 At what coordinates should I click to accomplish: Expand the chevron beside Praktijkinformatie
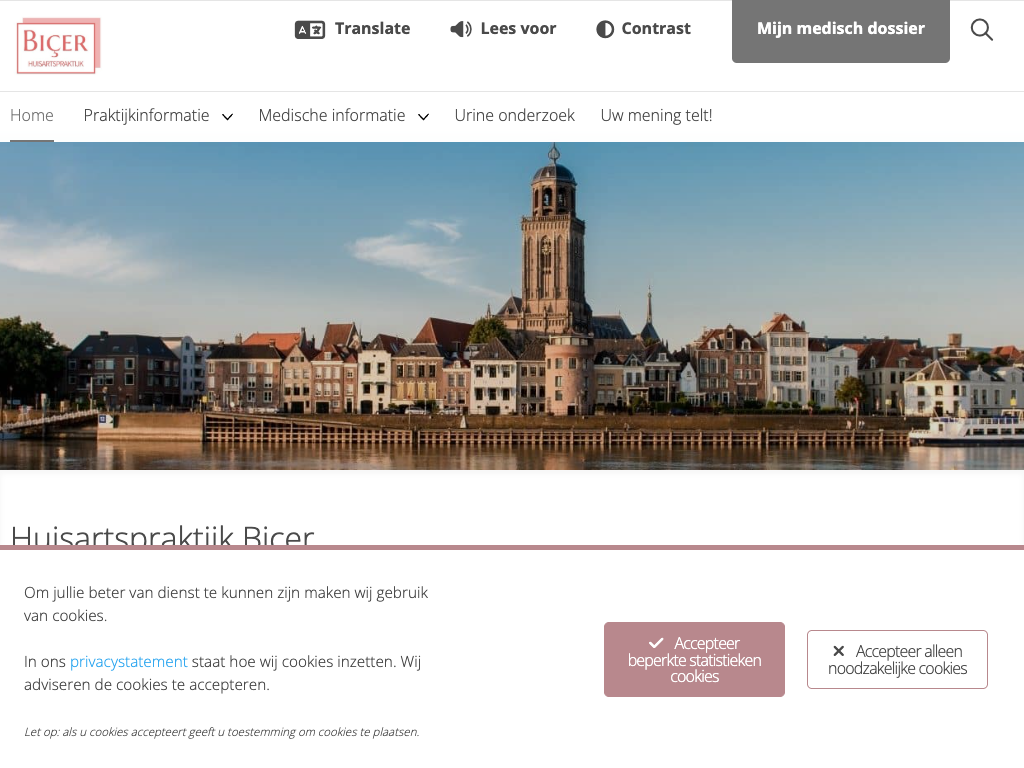pos(228,116)
